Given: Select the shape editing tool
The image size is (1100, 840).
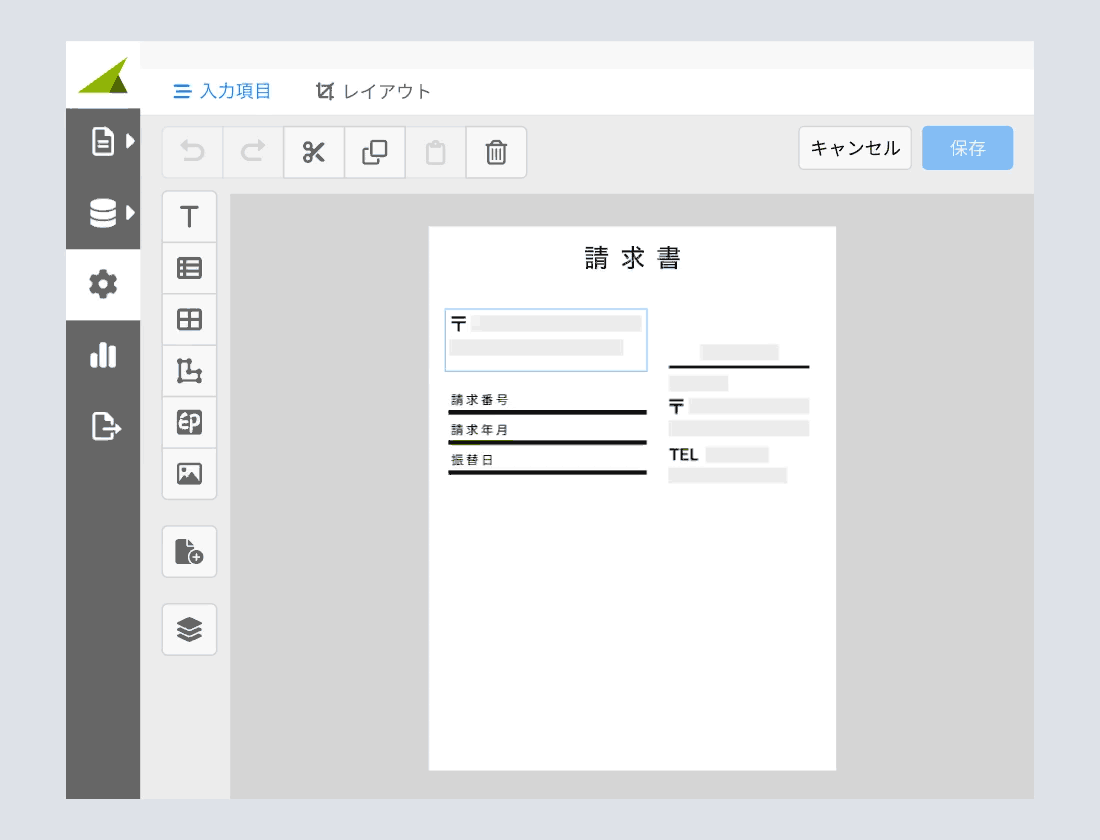Looking at the screenshot, I should (x=189, y=371).
